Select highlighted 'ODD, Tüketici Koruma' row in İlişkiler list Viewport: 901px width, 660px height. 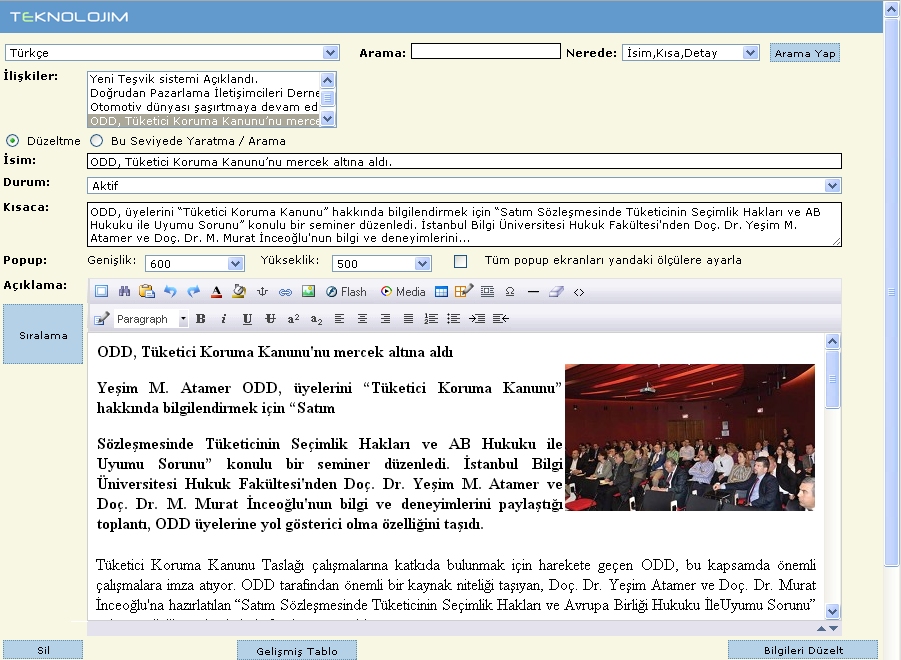point(204,121)
